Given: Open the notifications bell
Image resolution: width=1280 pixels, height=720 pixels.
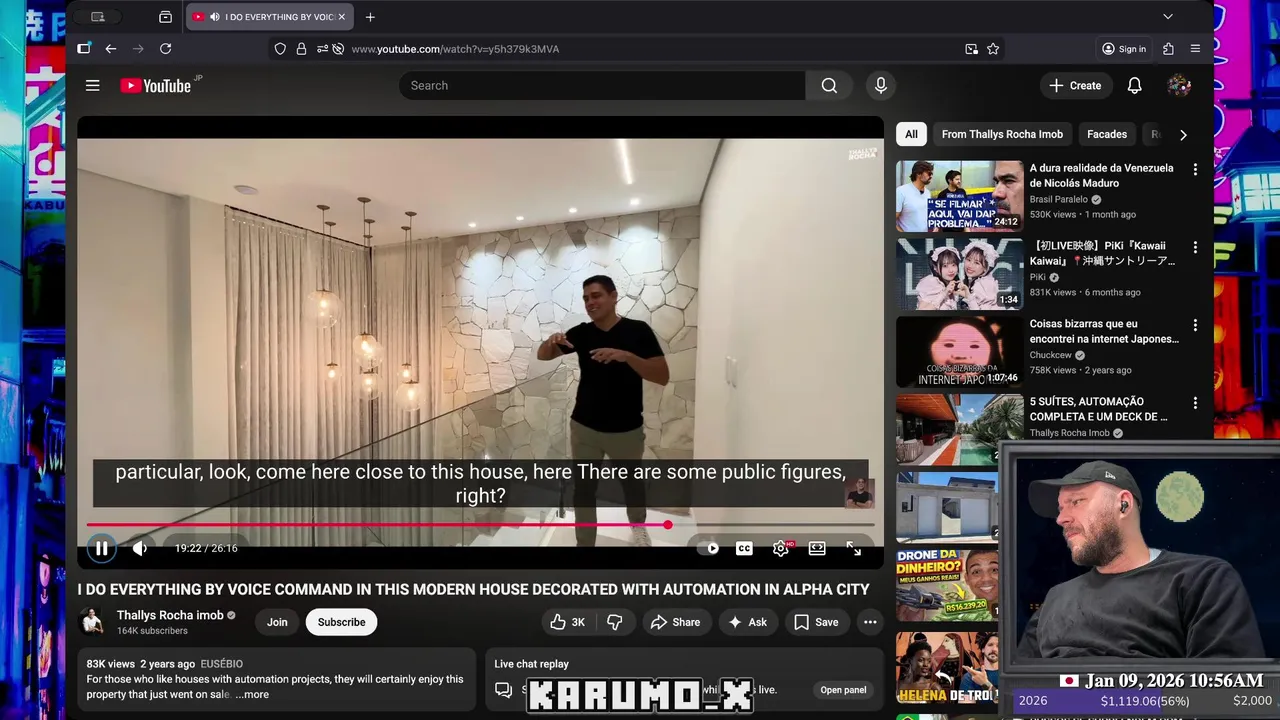Looking at the screenshot, I should tap(1134, 86).
